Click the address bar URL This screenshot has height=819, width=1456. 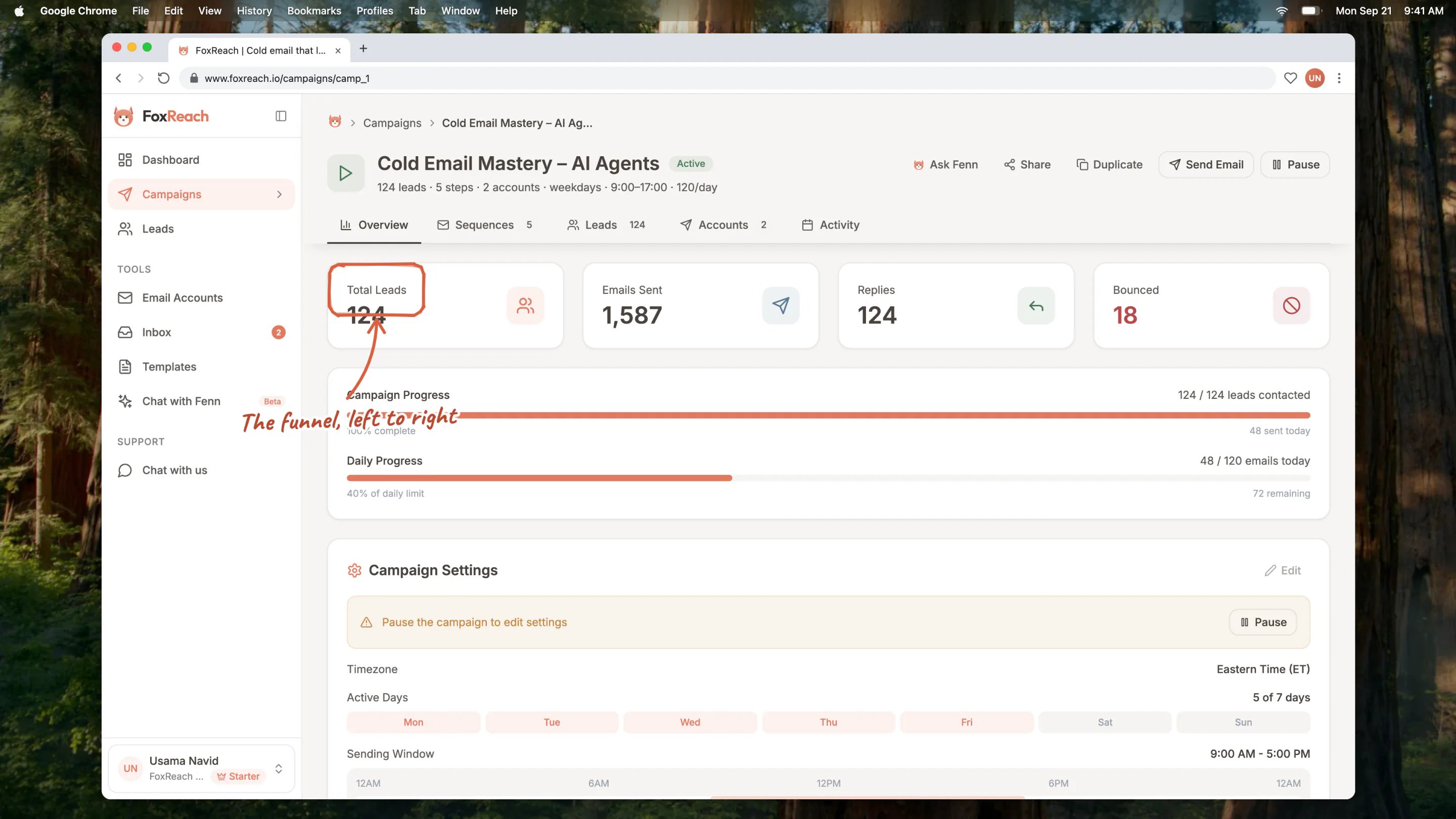[x=287, y=78]
